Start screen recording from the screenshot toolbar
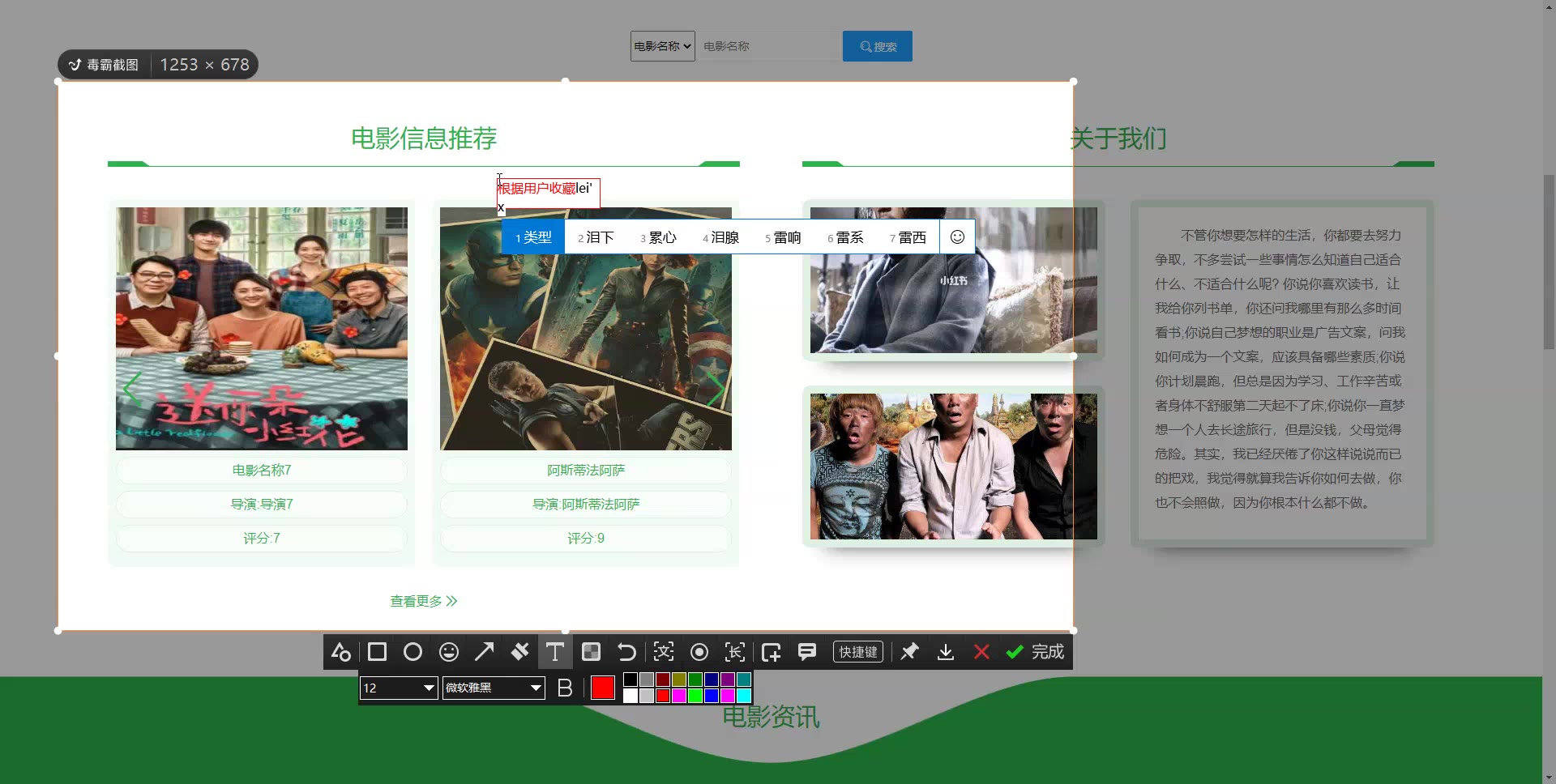 699,652
